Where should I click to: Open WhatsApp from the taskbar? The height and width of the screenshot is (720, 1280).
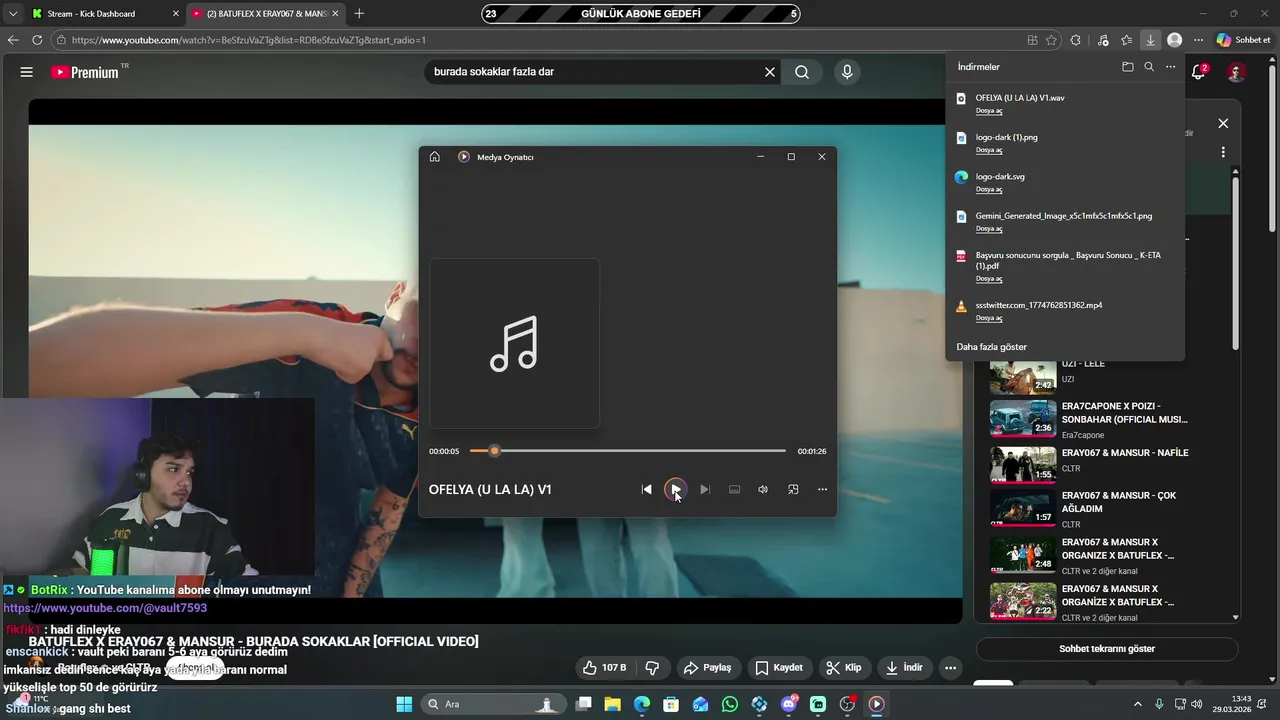click(730, 704)
